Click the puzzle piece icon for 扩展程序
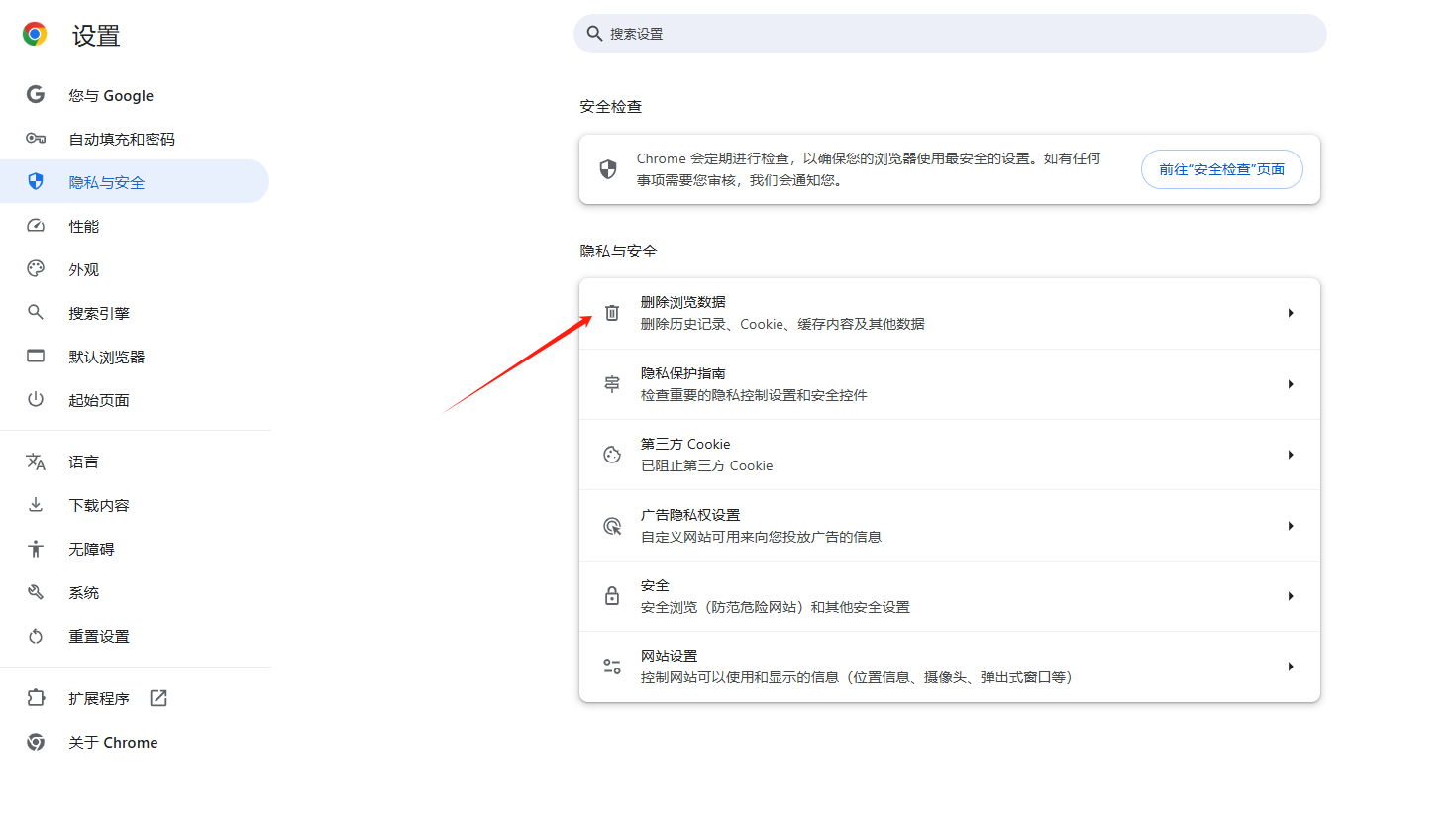This screenshot has height=822, width=1456. (x=36, y=698)
